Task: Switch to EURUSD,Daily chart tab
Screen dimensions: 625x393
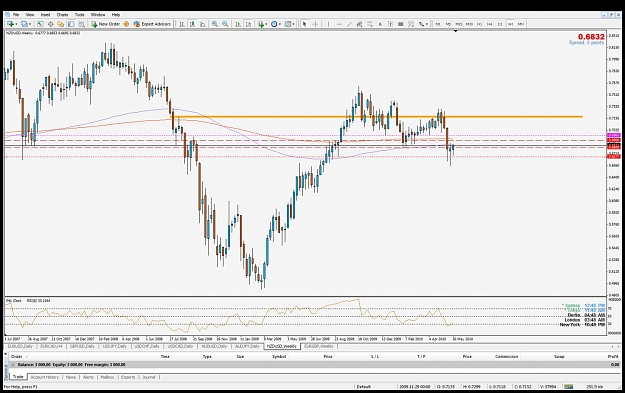Action: tap(20, 346)
